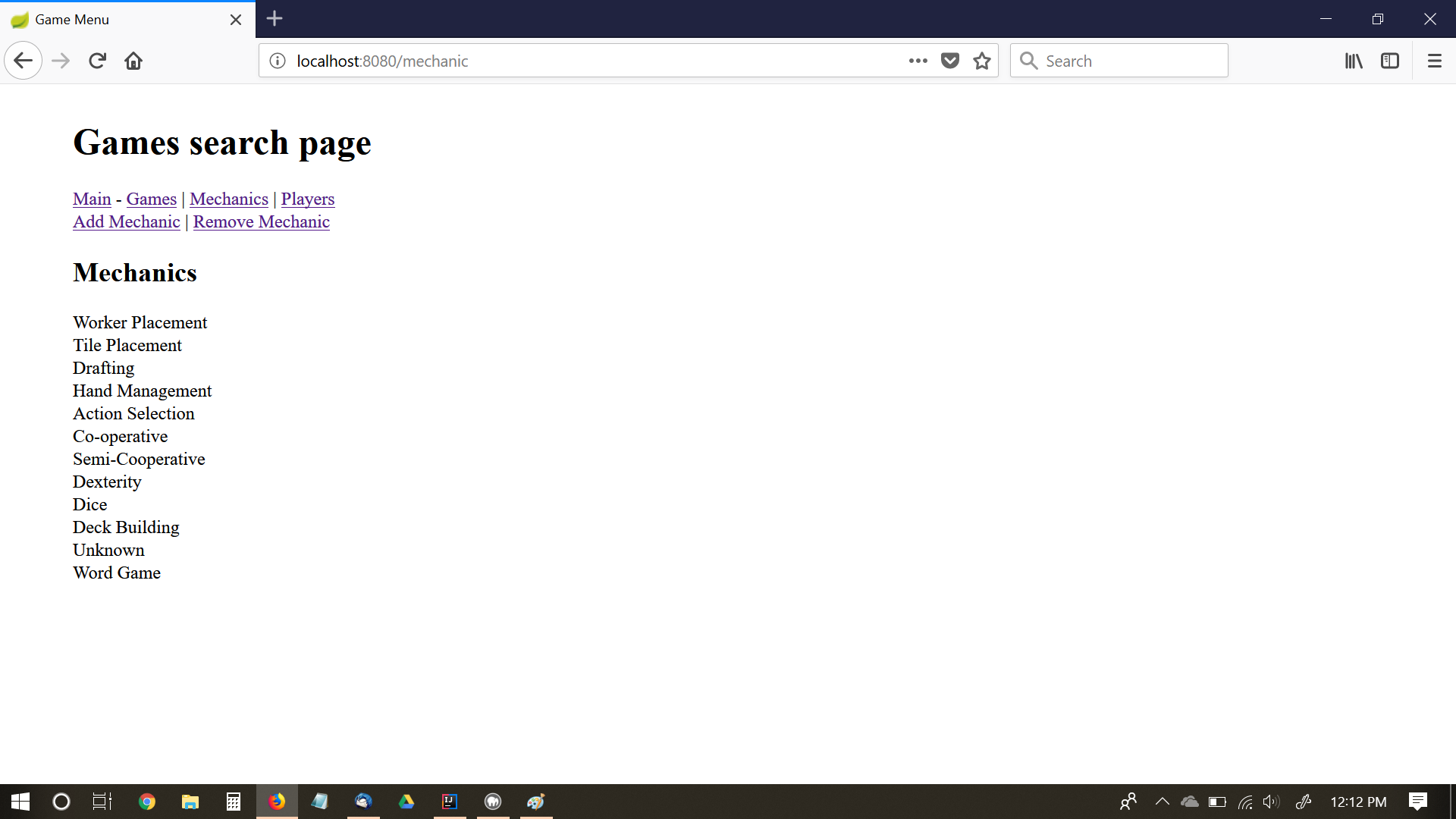This screenshot has width=1456, height=819.
Task: Go to the Players page link
Action: [x=307, y=199]
